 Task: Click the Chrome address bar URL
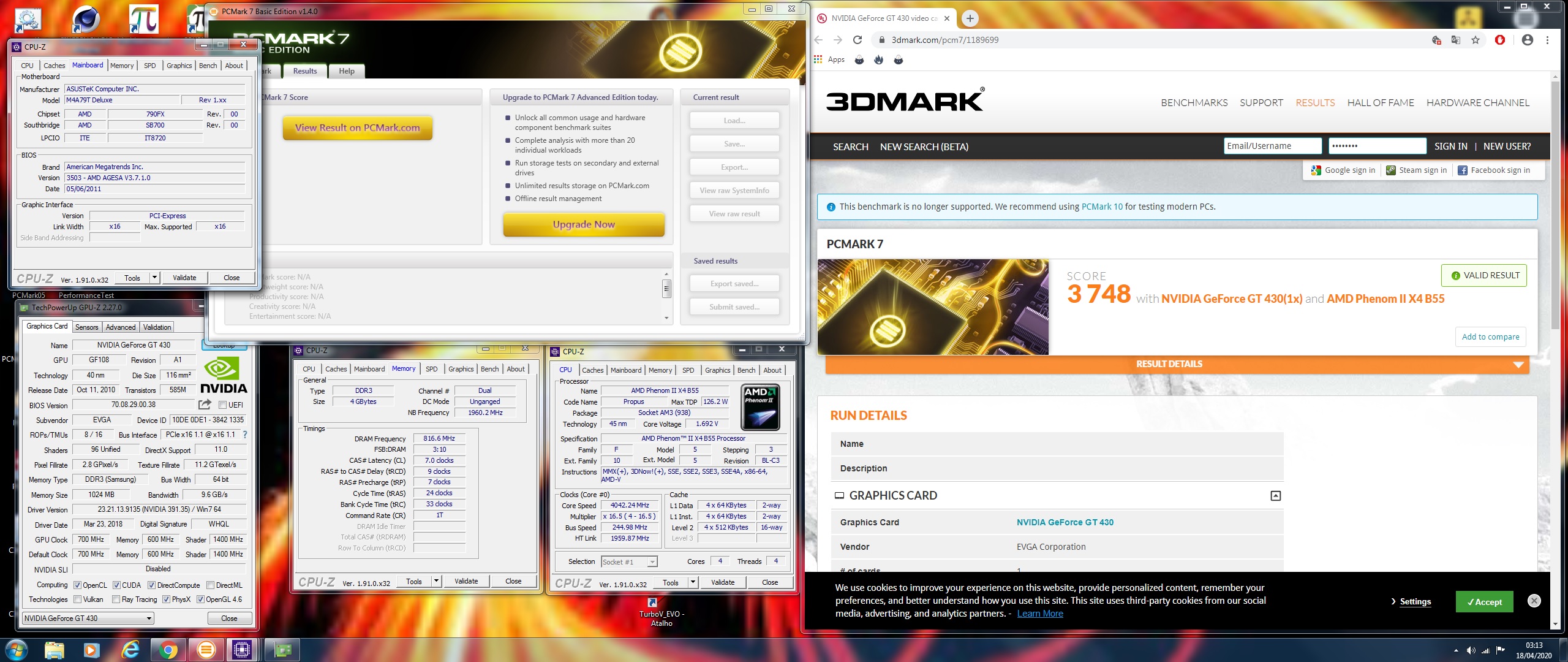[x=944, y=40]
